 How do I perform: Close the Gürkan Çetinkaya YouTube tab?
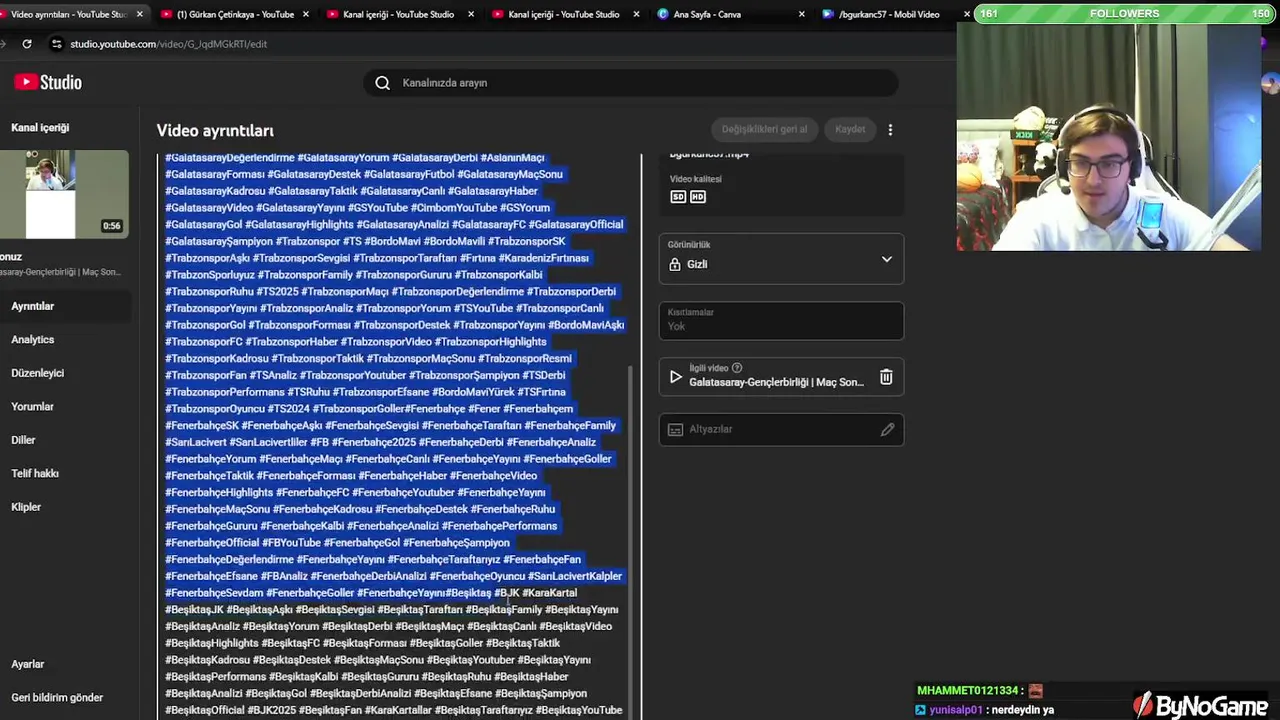point(305,14)
